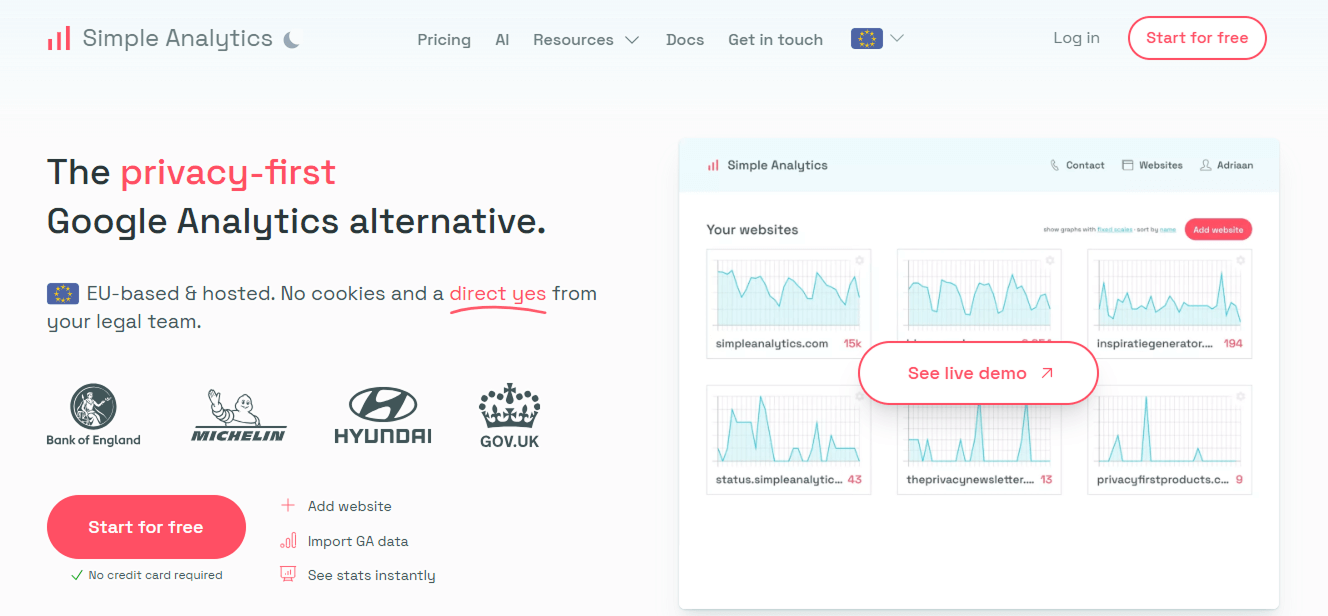The height and width of the screenshot is (616, 1328).
Task: Open the EU flag region dropdown
Action: click(877, 39)
